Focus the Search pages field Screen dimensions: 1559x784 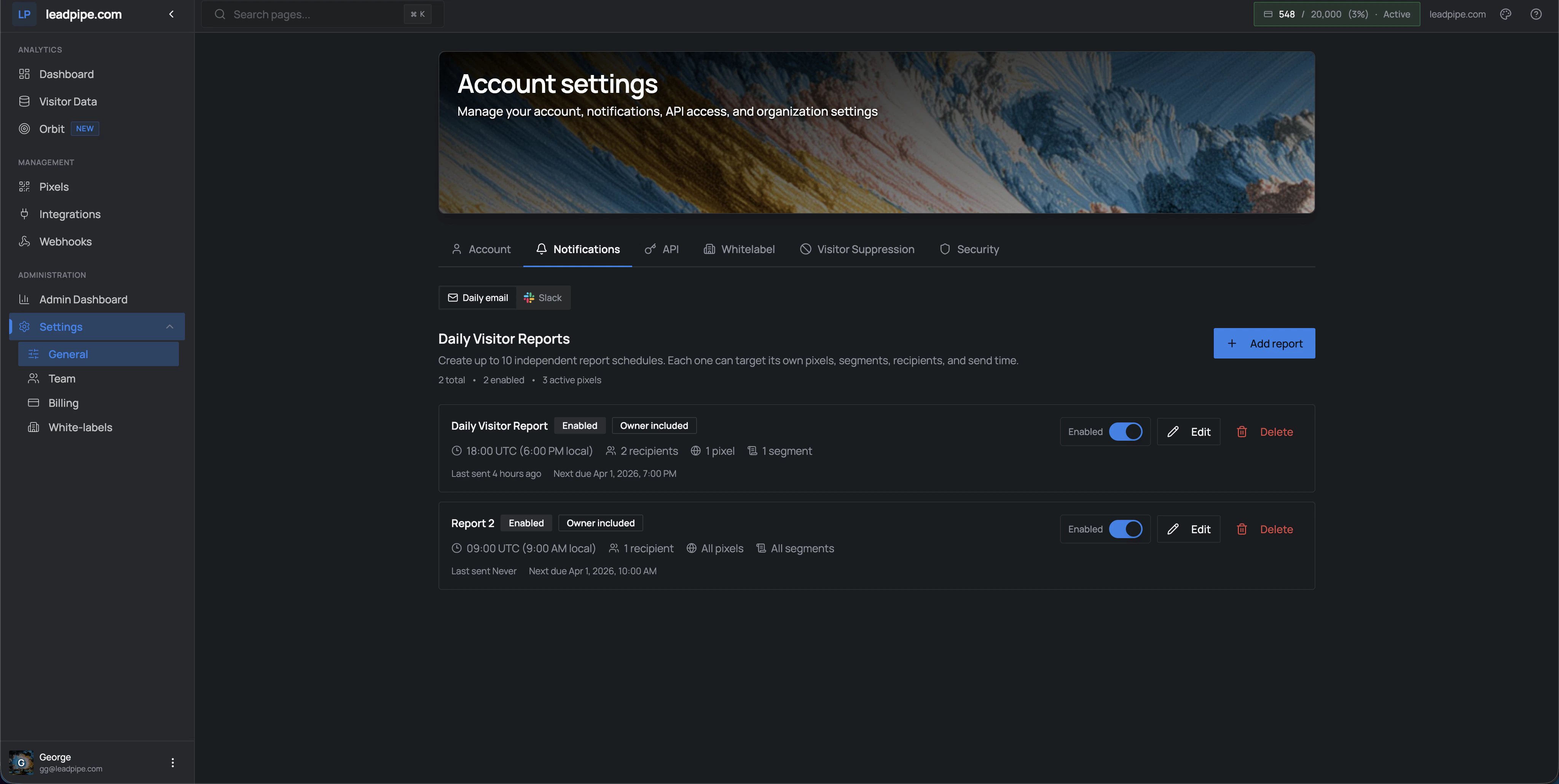[x=315, y=14]
